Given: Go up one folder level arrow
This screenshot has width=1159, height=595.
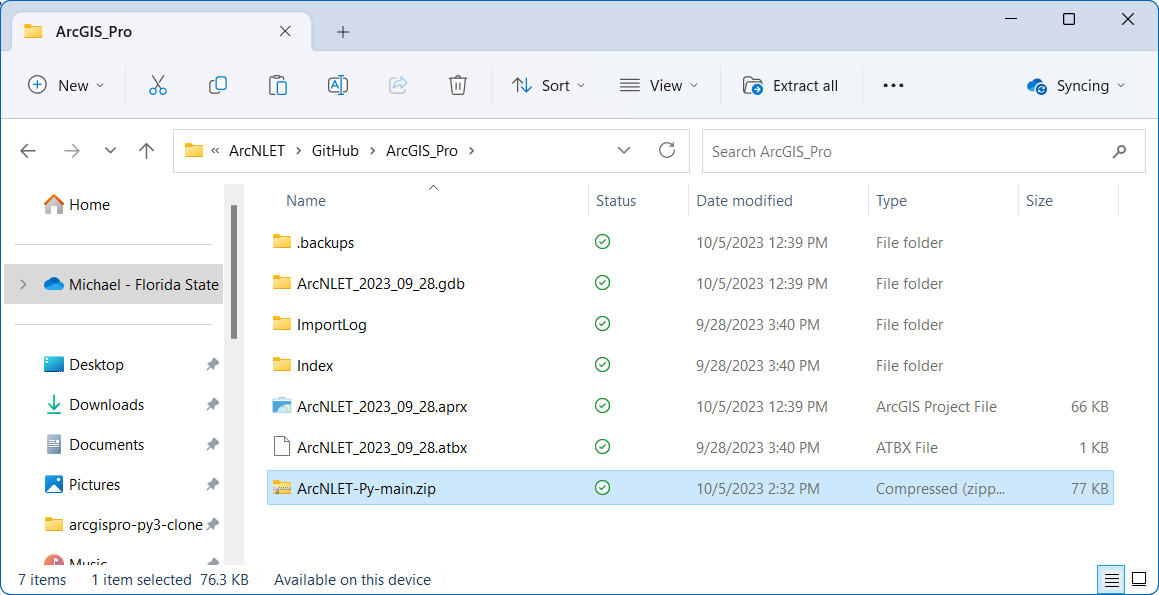Looking at the screenshot, I should tap(146, 151).
